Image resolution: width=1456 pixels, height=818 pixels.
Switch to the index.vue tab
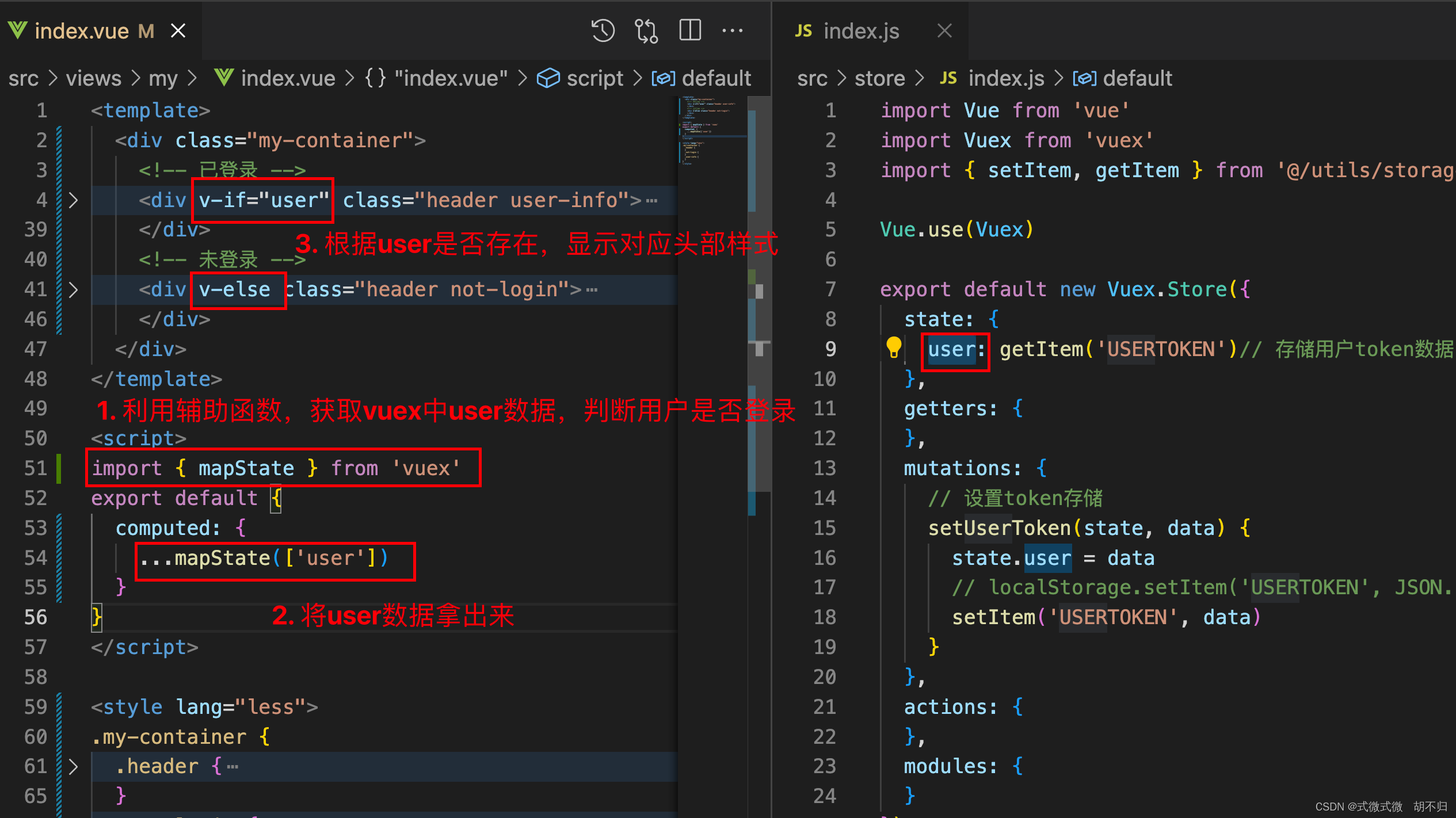point(82,30)
